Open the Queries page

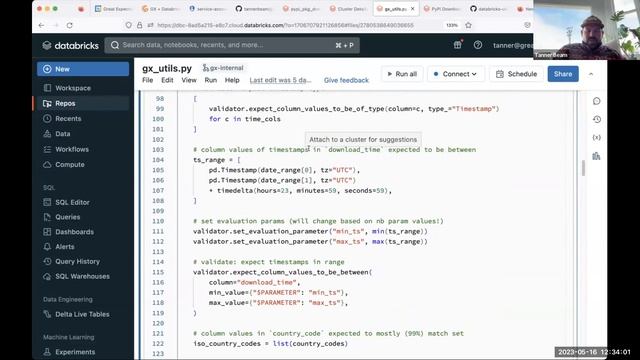[67, 217]
